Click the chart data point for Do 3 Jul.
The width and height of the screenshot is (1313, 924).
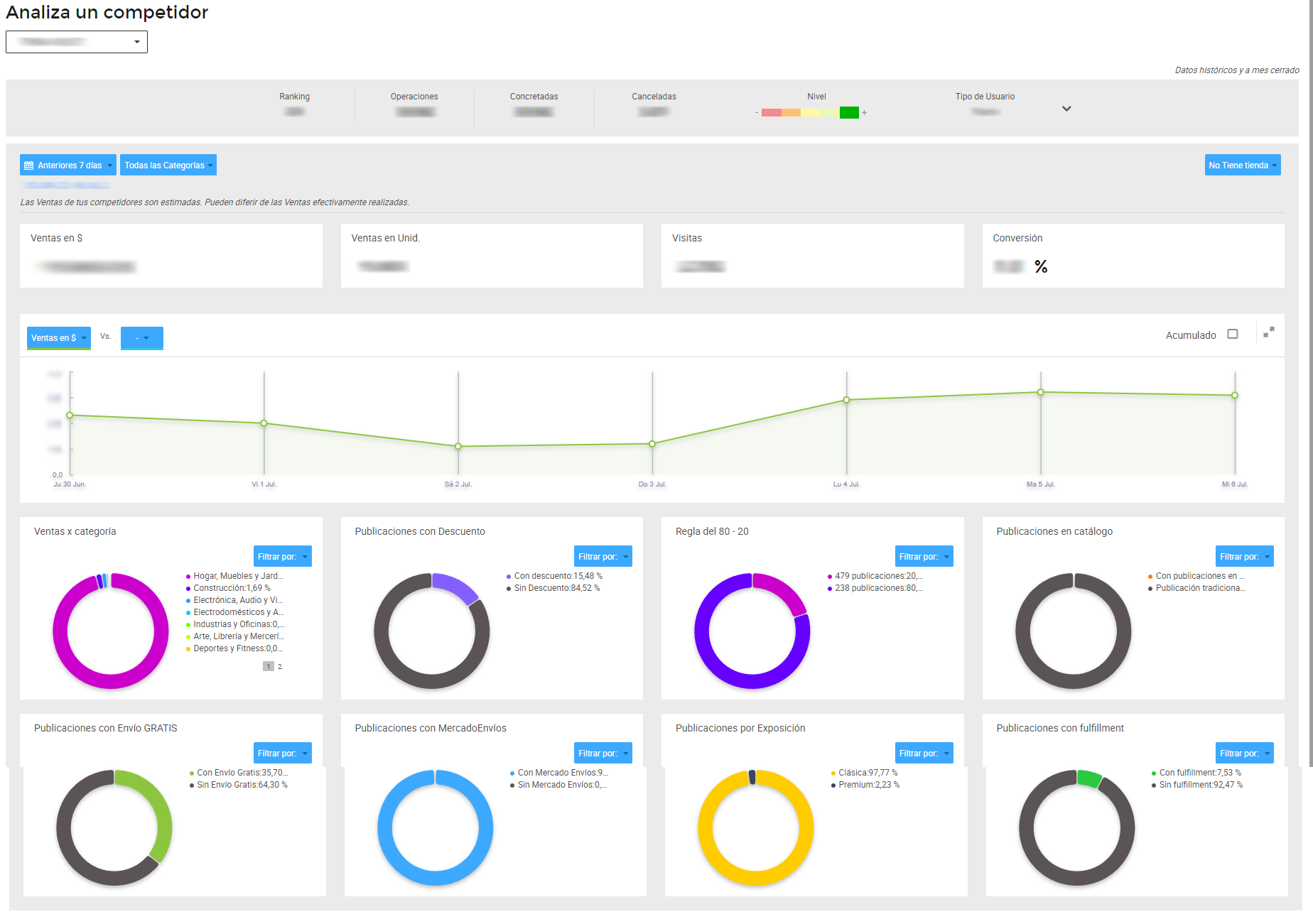pos(652,444)
